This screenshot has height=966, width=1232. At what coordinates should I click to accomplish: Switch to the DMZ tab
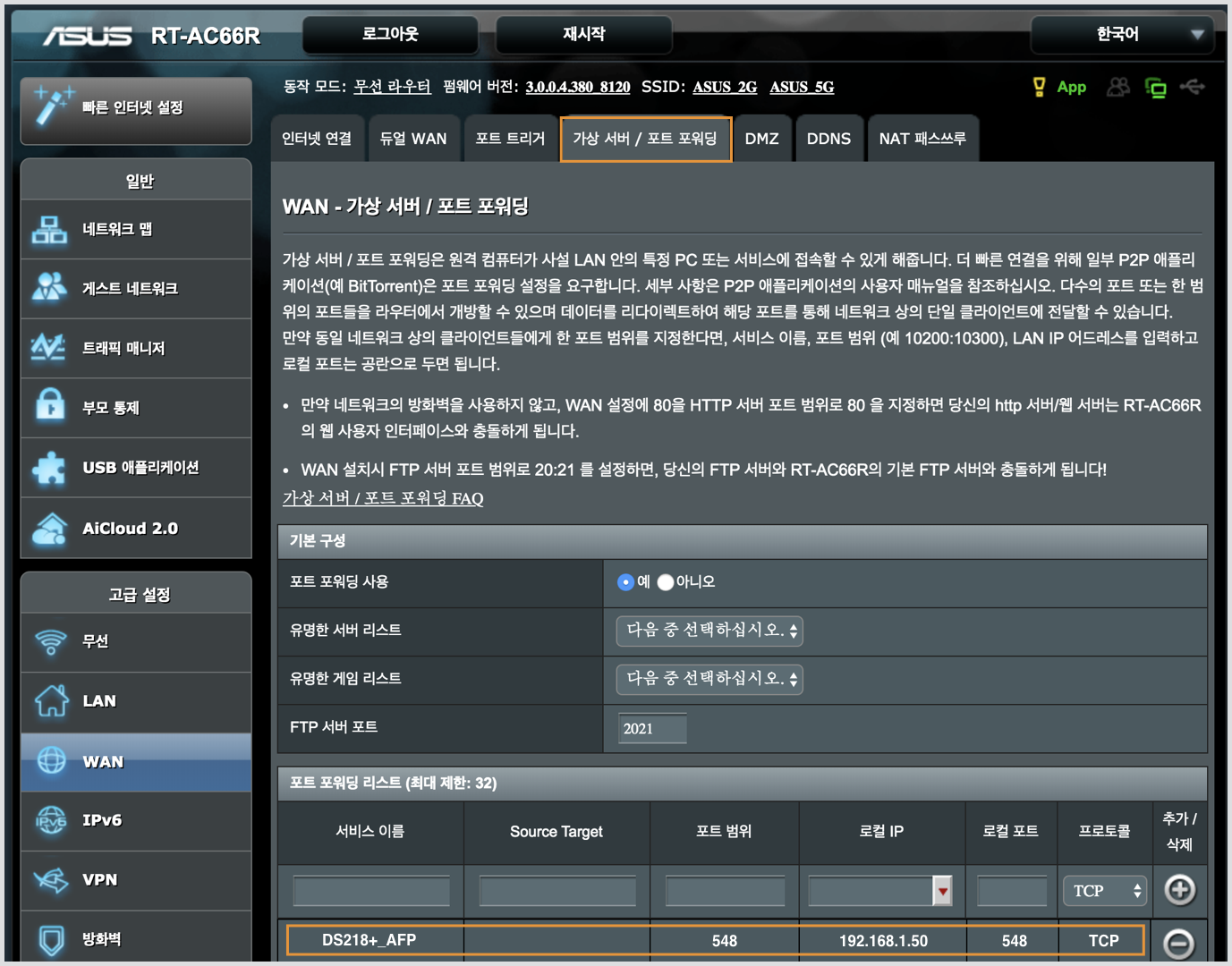pyautogui.click(x=762, y=139)
